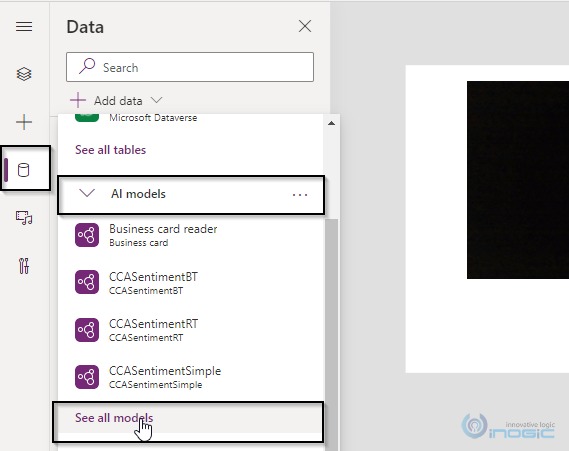
Task: Click the Add data button
Action: point(116,101)
